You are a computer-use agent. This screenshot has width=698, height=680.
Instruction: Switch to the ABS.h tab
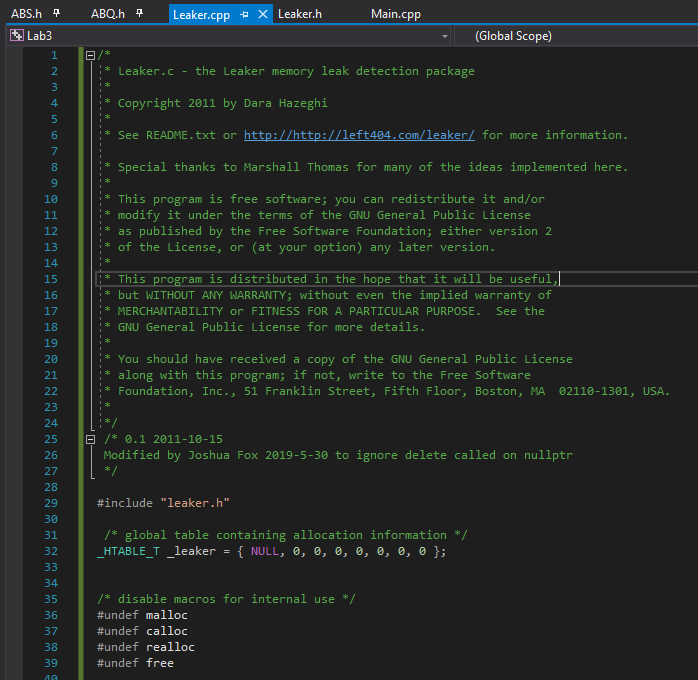point(26,14)
